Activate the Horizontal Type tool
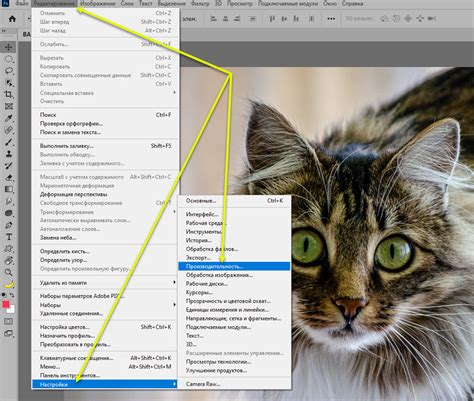 (9, 237)
